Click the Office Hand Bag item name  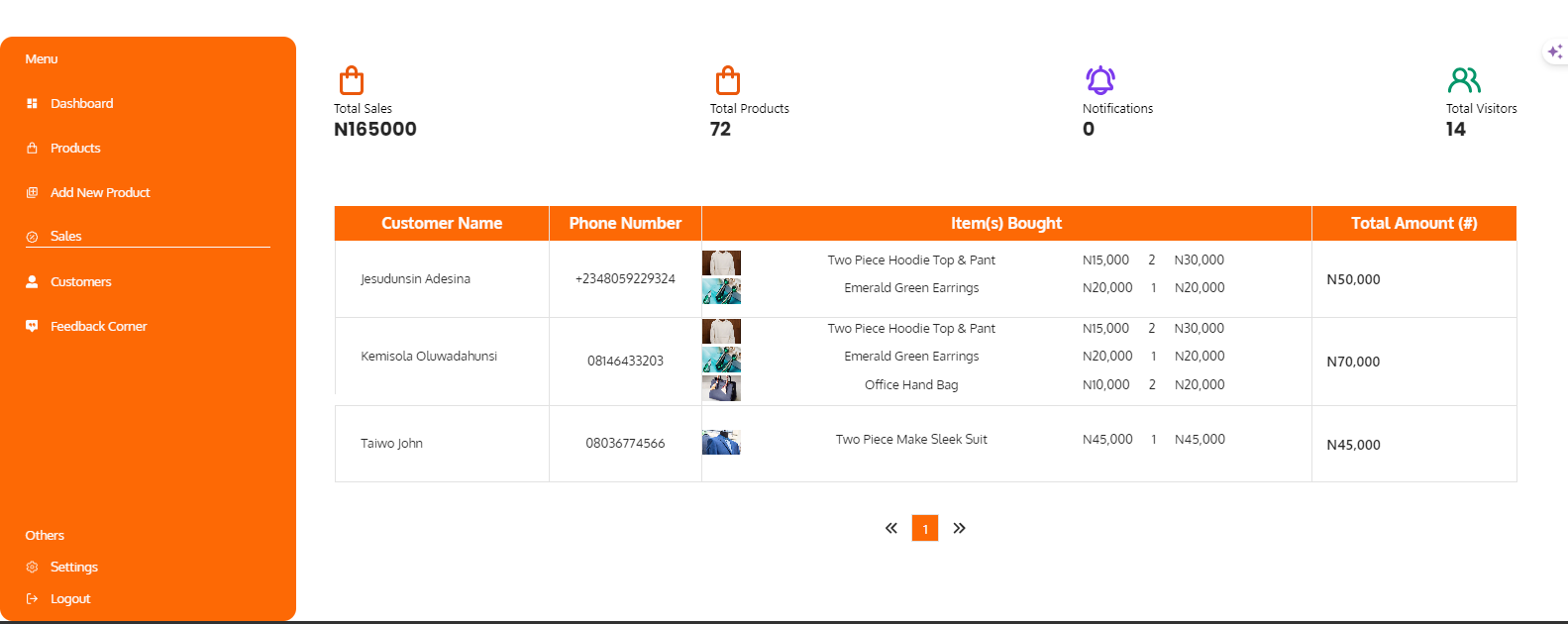point(911,384)
